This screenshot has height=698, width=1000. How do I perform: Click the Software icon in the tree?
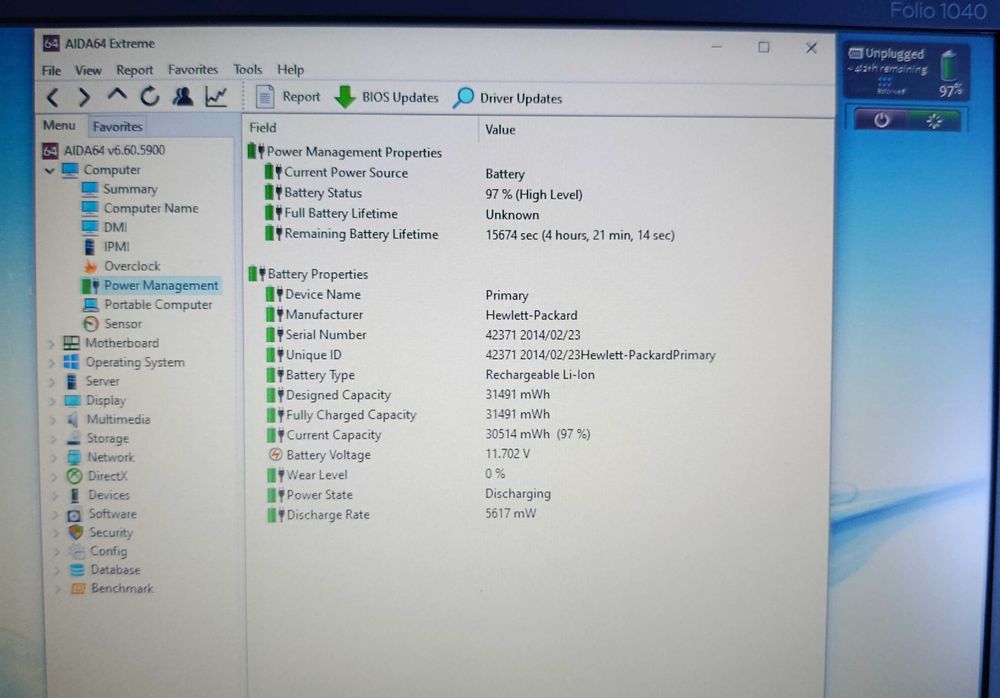tap(75, 514)
